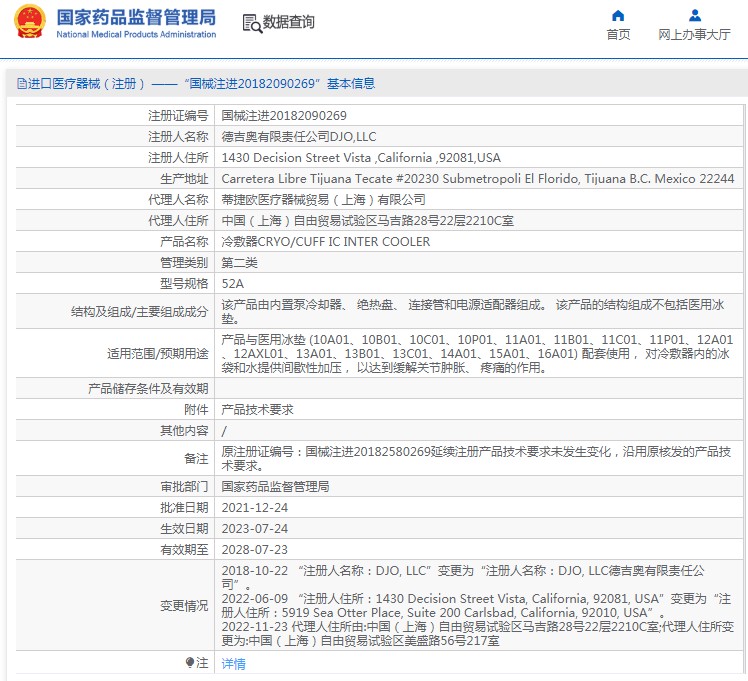This screenshot has height=681, width=748.
Task: Select 产品与医用冰垫 intended use text
Action: [x=478, y=353]
